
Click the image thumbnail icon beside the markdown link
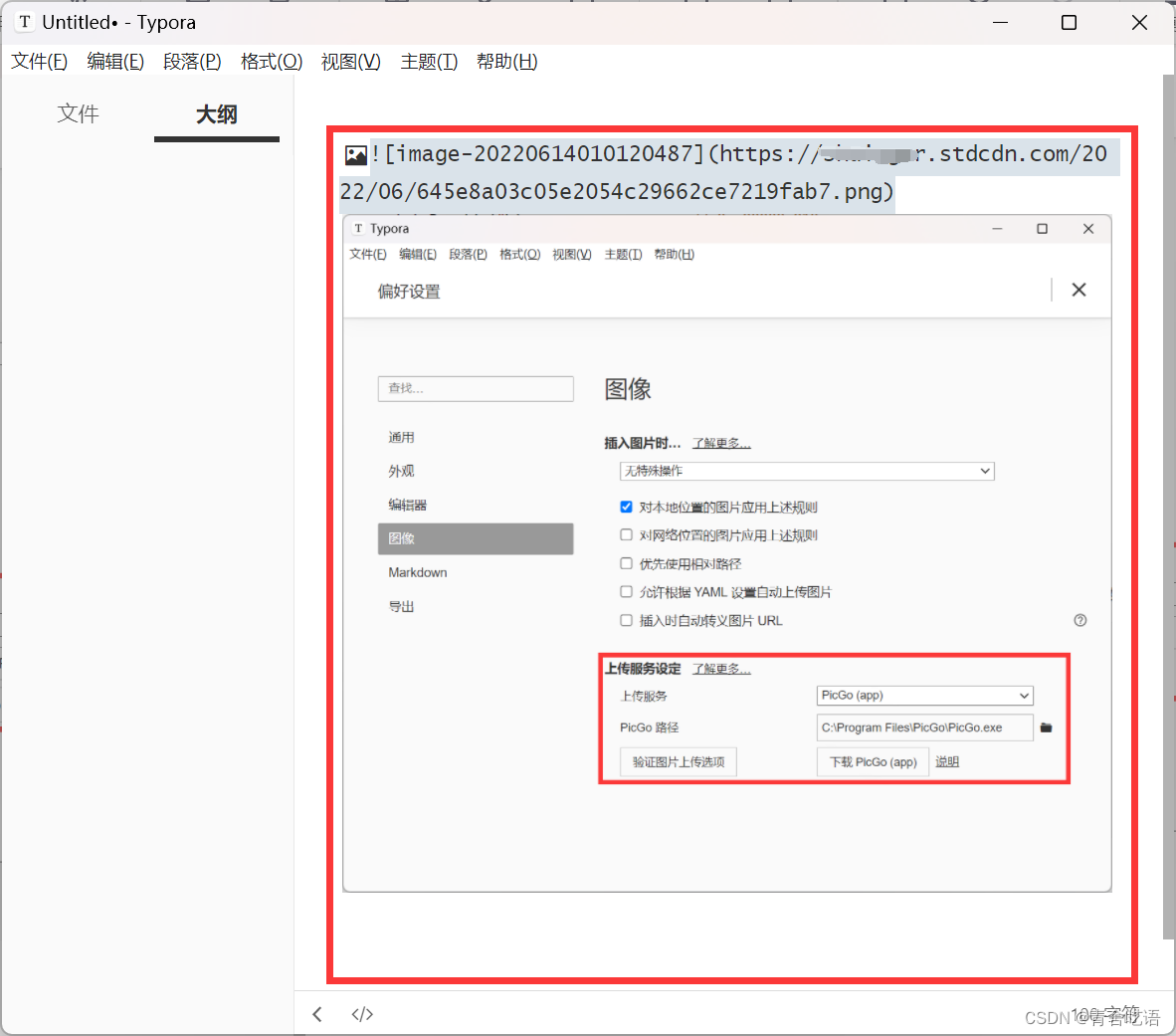[355, 154]
